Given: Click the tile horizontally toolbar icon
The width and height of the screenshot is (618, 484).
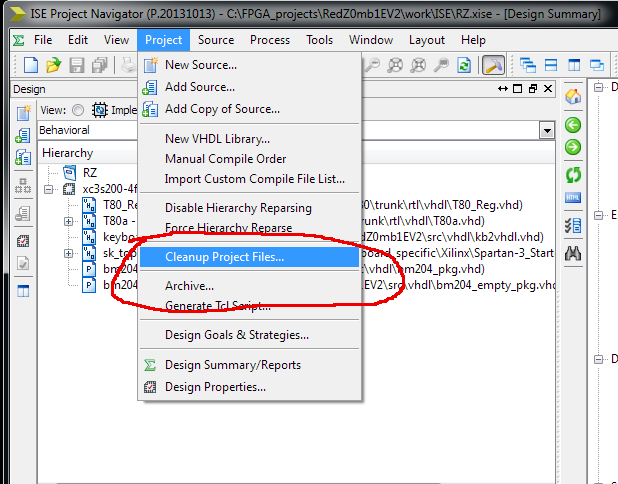Looking at the screenshot, I should point(551,65).
